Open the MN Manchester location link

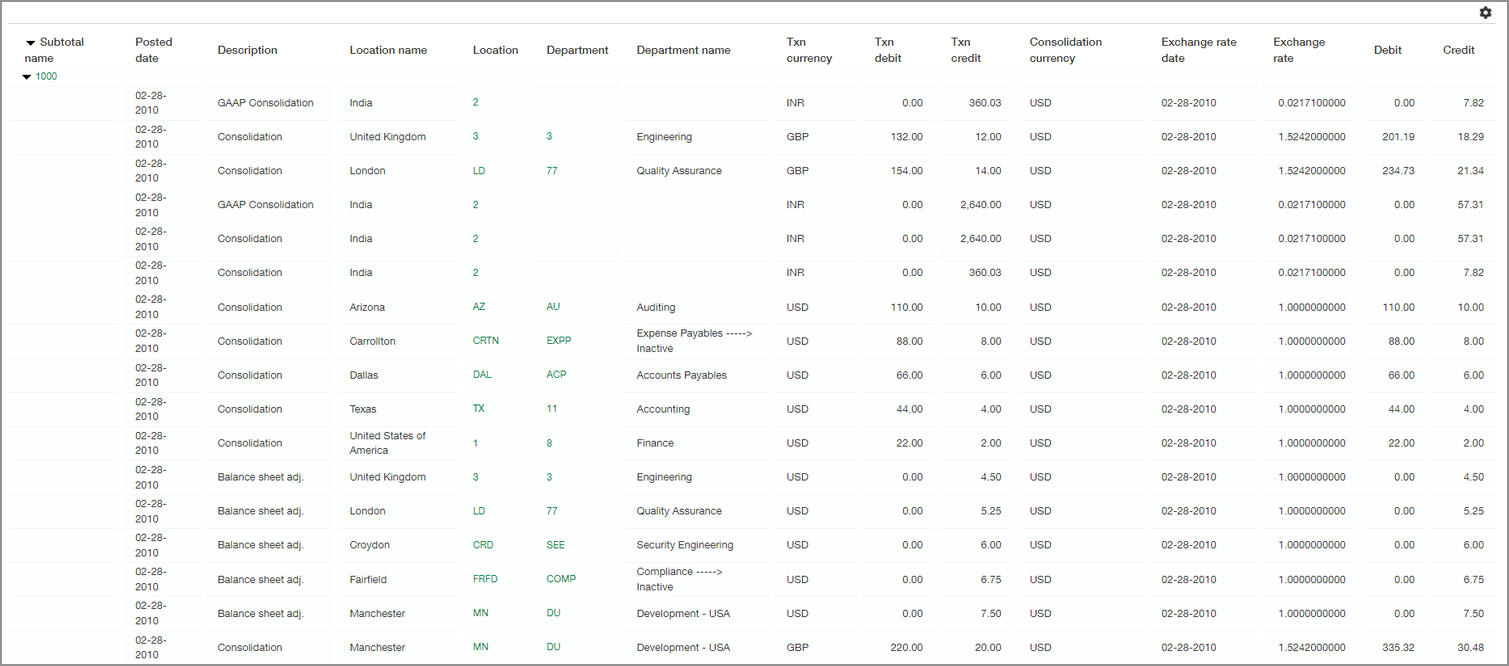tap(480, 612)
